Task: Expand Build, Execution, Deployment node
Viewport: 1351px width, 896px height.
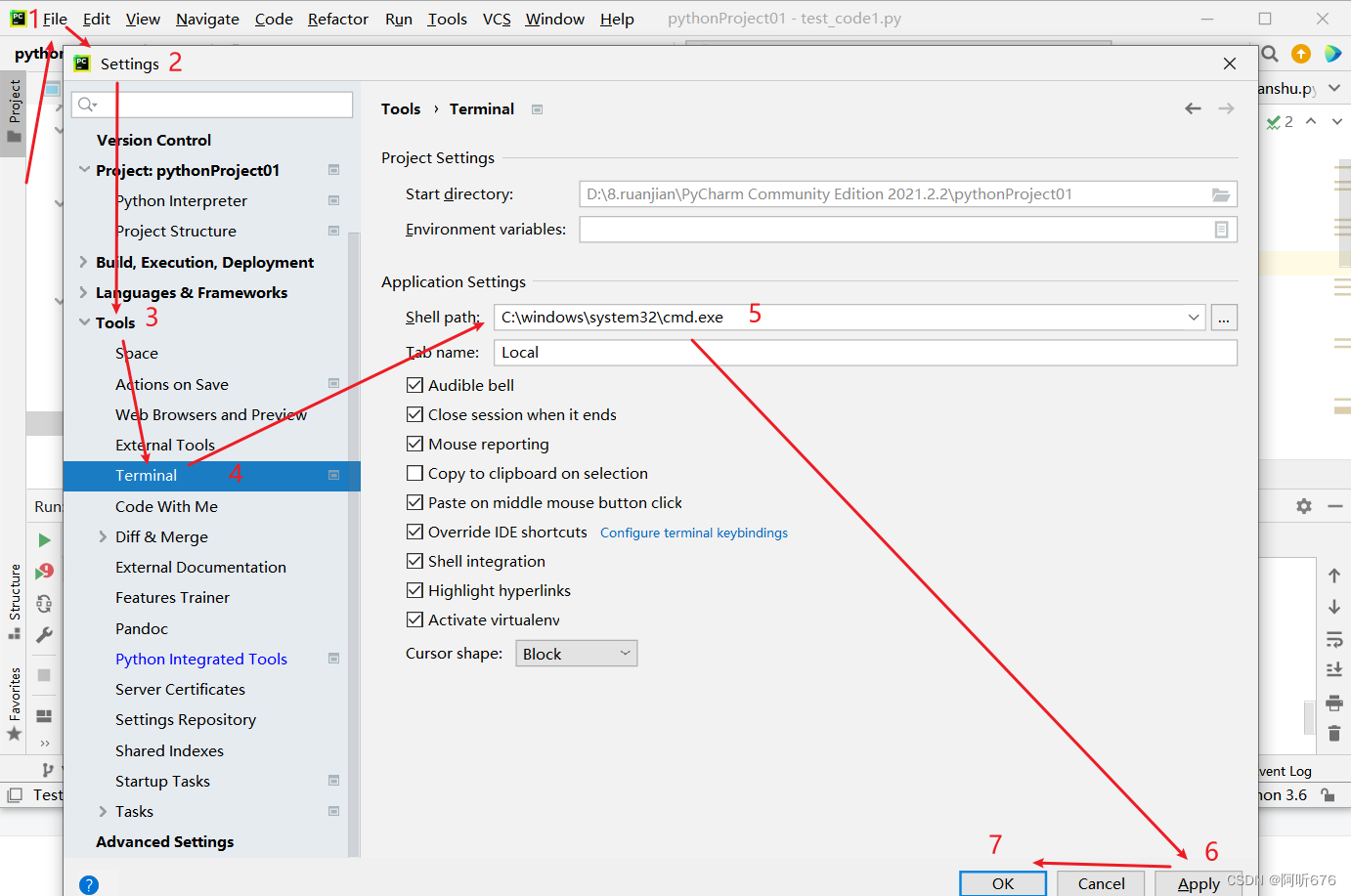Action: (84, 262)
